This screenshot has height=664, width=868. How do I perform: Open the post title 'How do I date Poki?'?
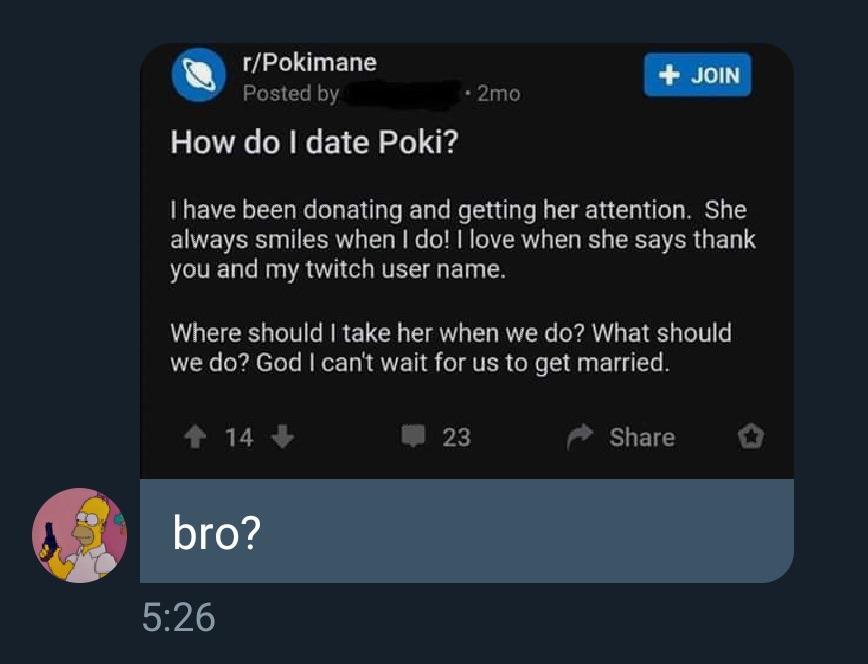point(314,142)
